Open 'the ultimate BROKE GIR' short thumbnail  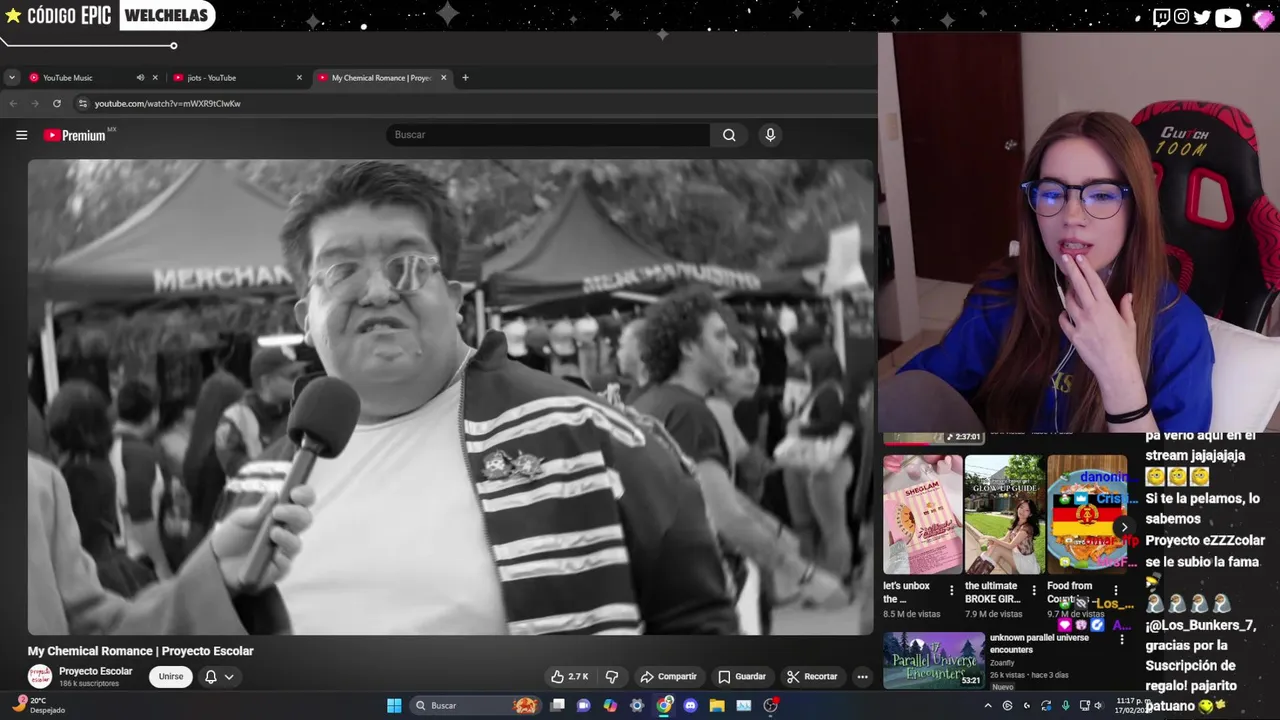[1004, 514]
